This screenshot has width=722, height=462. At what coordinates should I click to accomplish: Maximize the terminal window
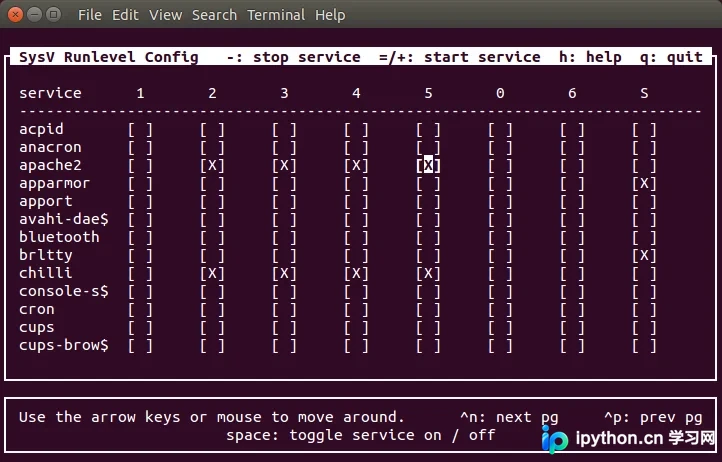click(x=54, y=15)
